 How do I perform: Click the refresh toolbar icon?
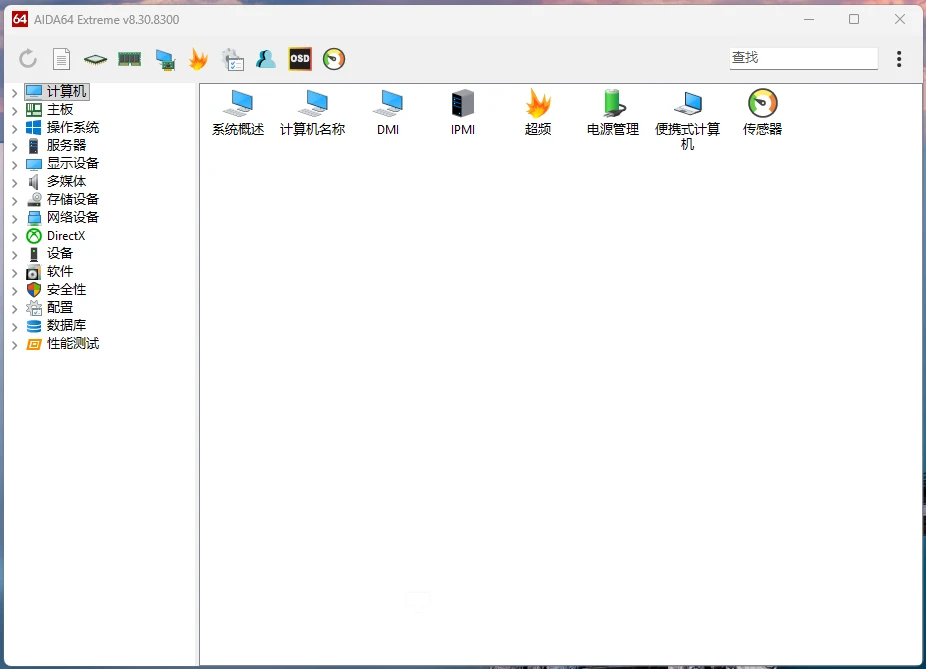tap(27, 58)
